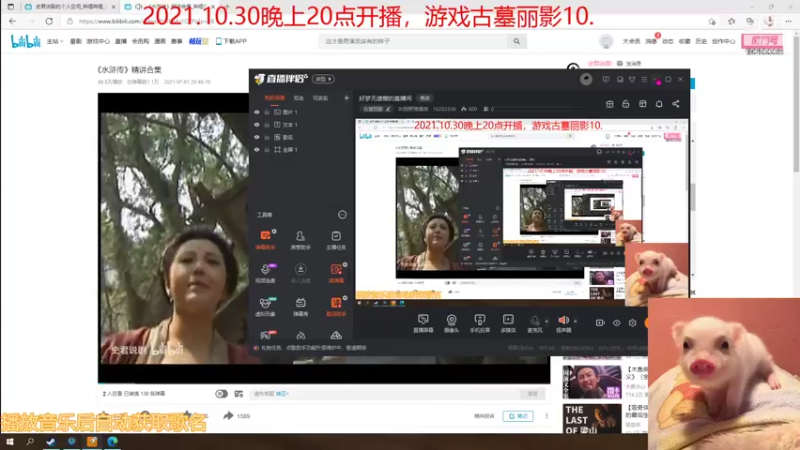Screen dimensions: 800x450
Task: Click the red 扬声器 speaker icon
Action: point(563,320)
